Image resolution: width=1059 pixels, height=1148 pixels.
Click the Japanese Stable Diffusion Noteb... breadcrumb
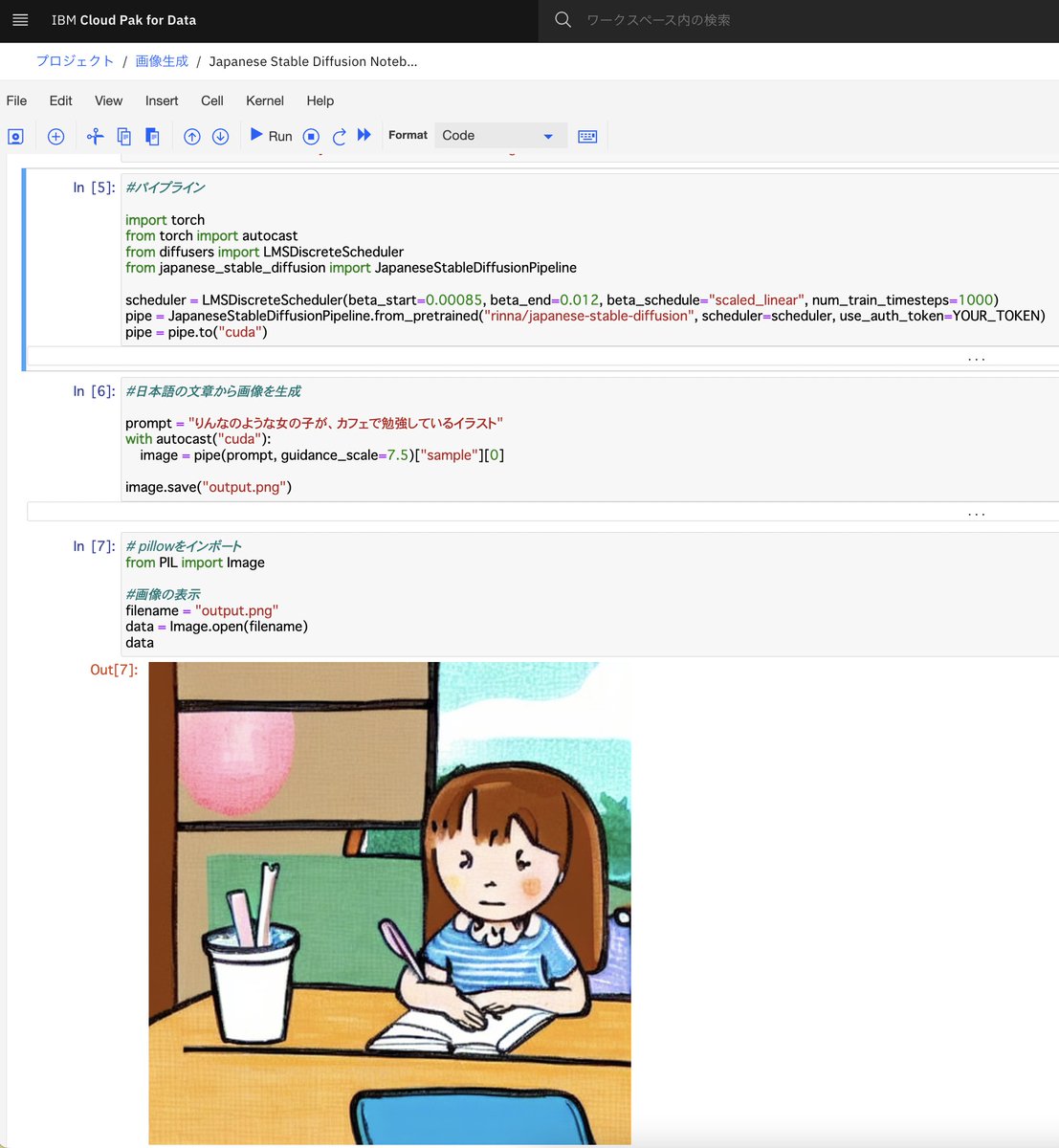tap(313, 61)
